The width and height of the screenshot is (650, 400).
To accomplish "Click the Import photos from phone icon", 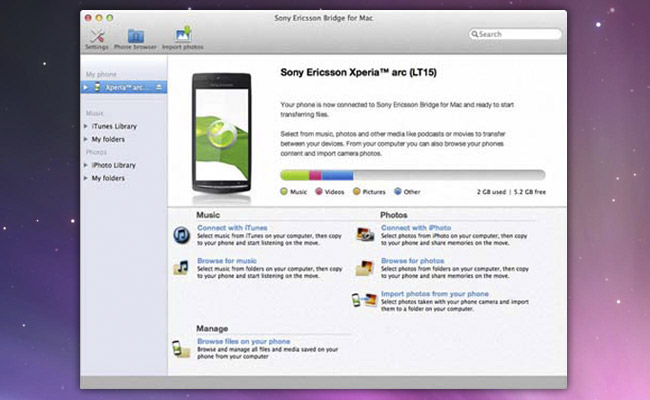I will click(x=365, y=300).
